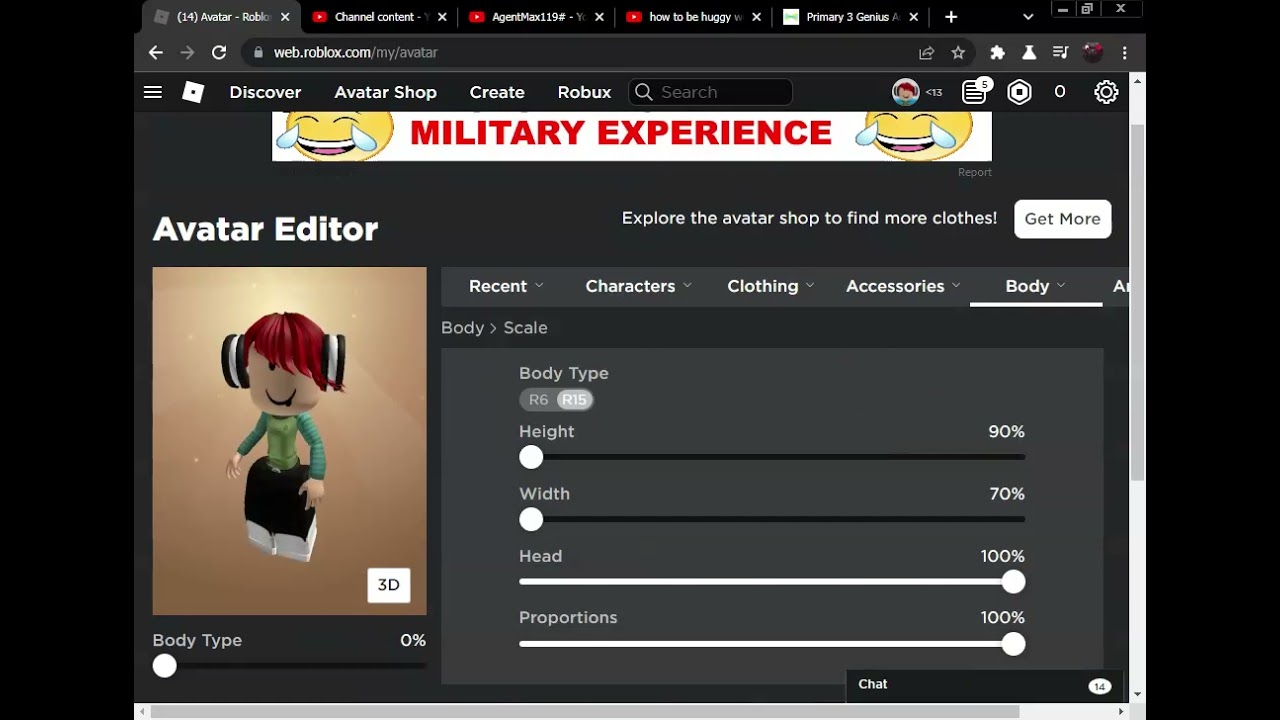Open Avatar Shop in the navbar

(x=385, y=92)
